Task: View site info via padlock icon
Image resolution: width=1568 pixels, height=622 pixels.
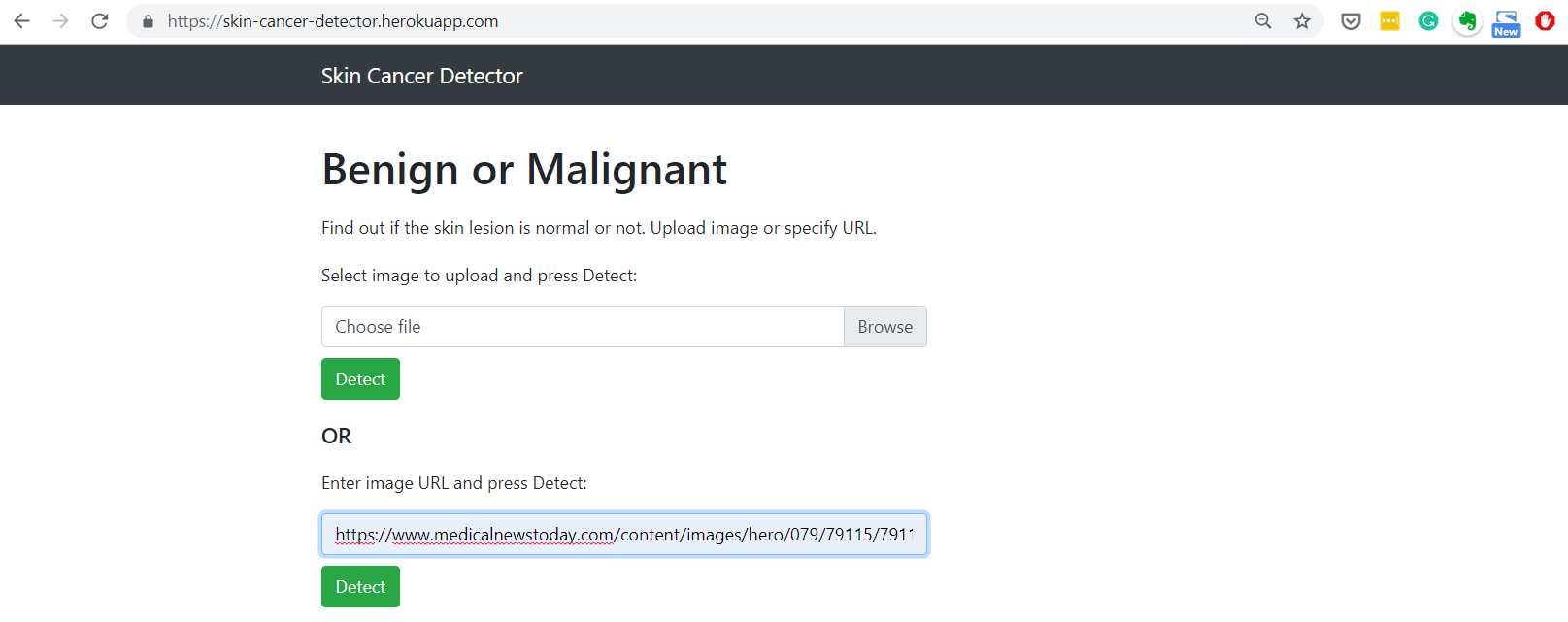Action: [x=148, y=21]
